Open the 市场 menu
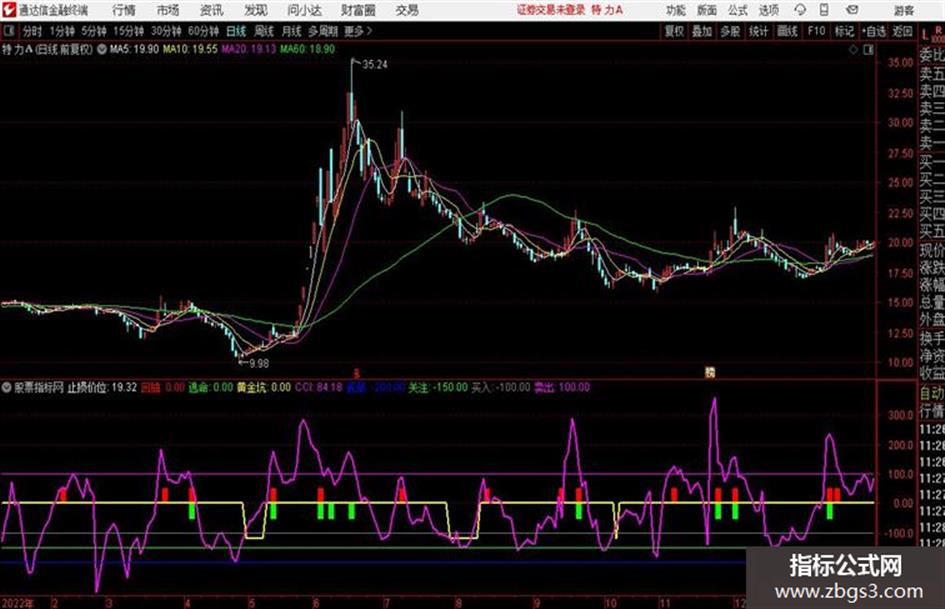 point(168,10)
